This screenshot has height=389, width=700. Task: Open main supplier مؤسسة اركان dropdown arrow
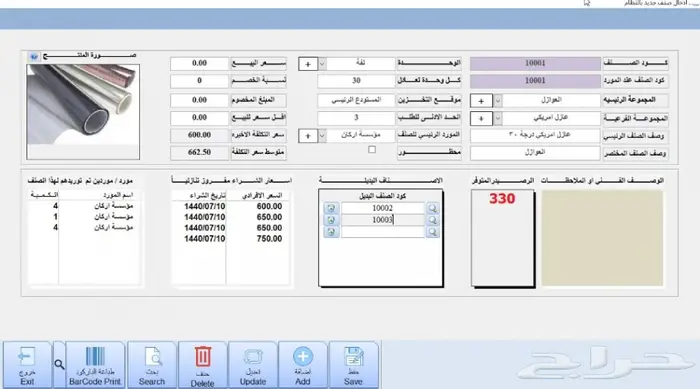pos(322,136)
